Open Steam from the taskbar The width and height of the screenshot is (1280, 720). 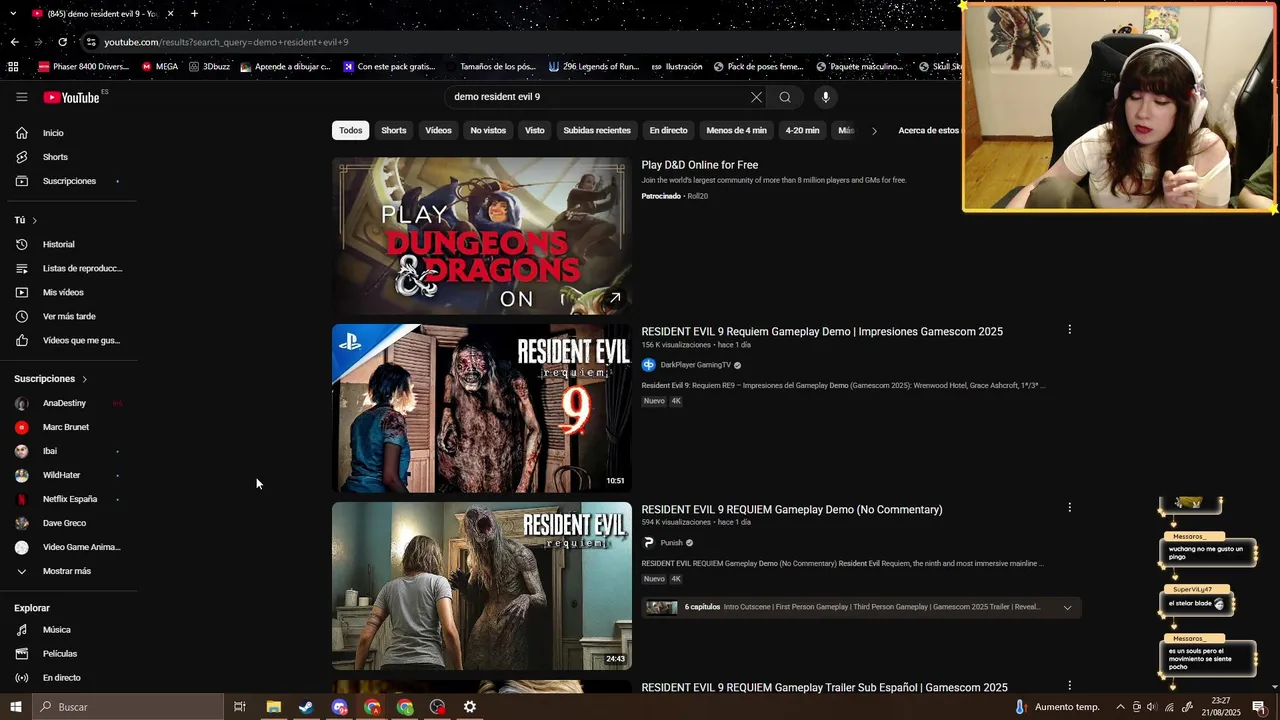coord(306,707)
